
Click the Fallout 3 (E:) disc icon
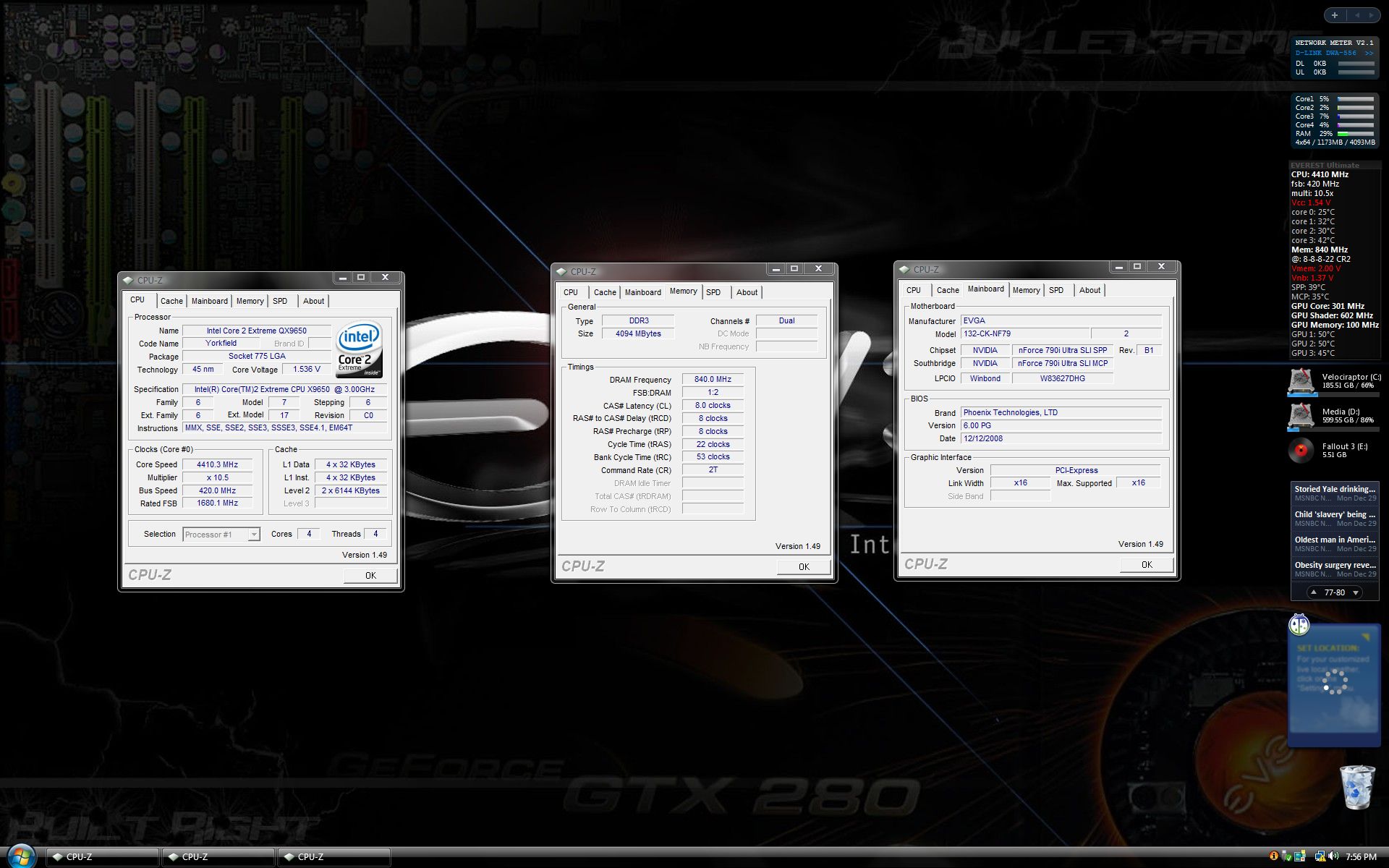pos(1301,450)
